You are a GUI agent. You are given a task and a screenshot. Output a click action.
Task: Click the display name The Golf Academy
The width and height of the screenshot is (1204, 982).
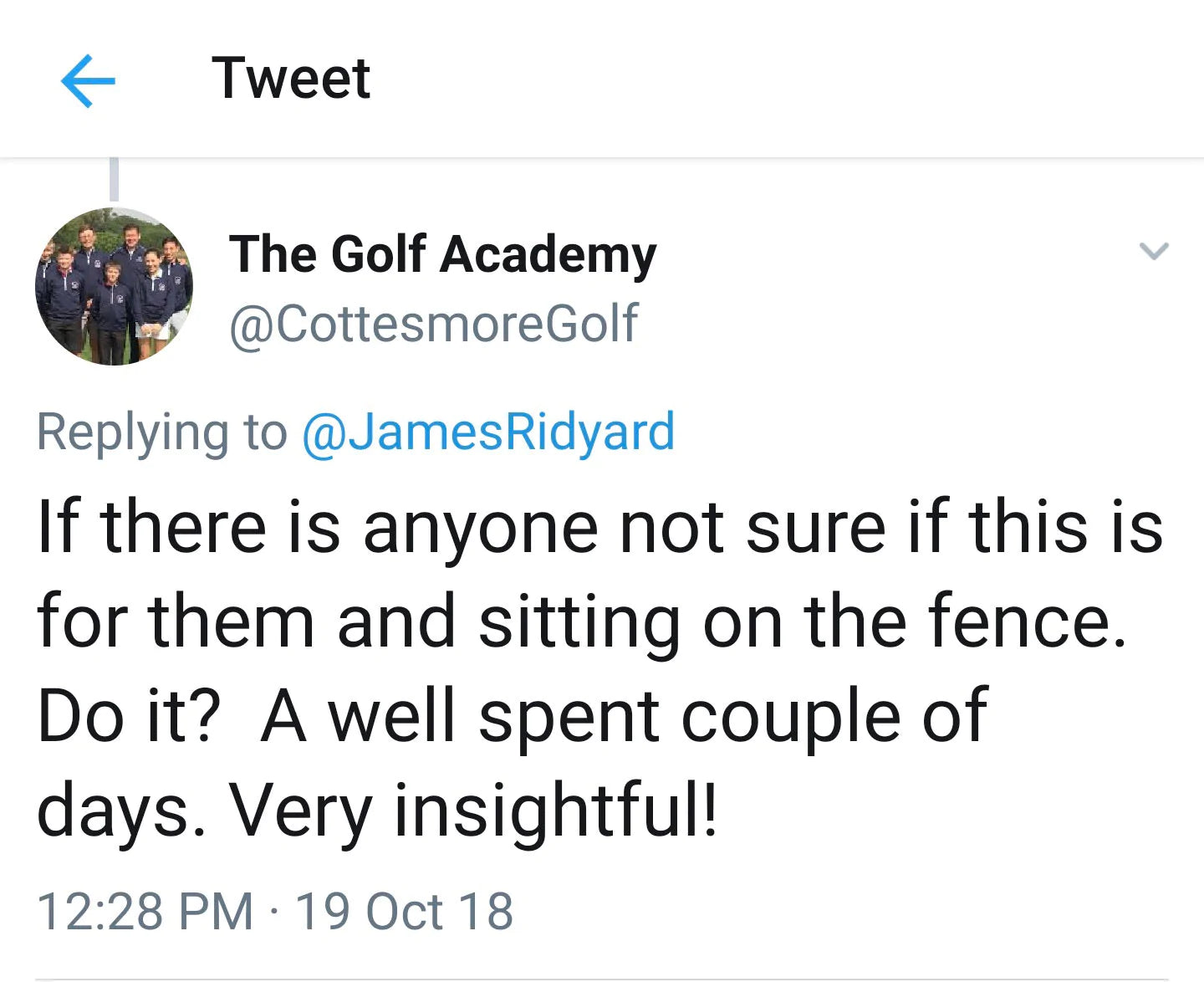click(442, 254)
